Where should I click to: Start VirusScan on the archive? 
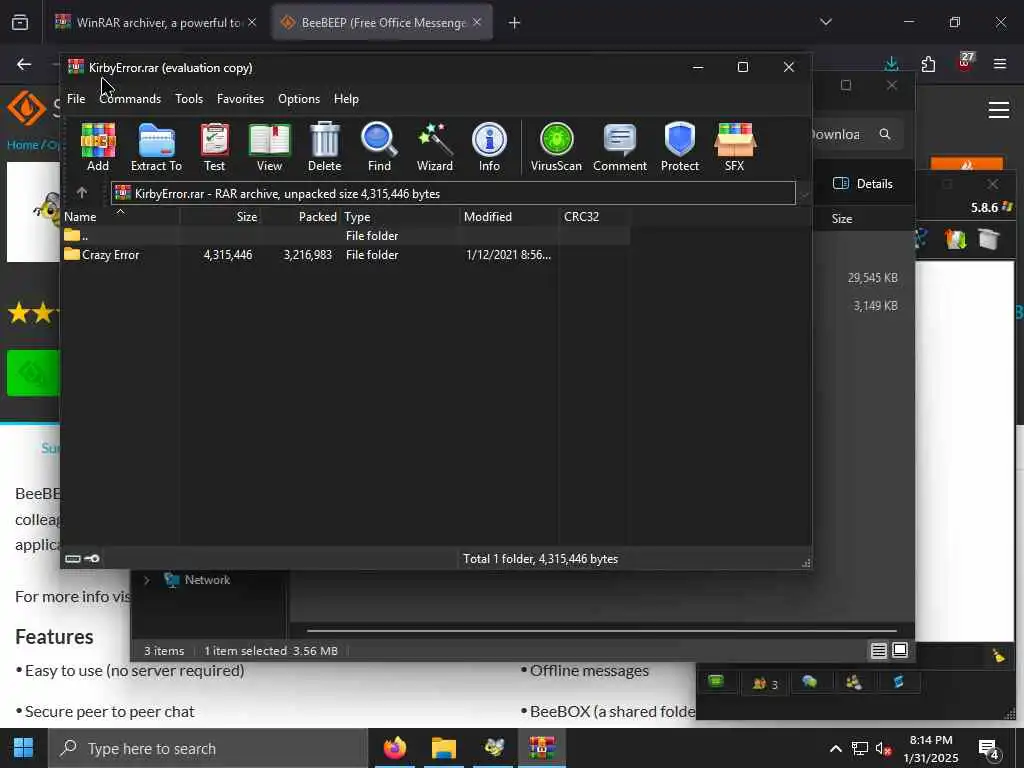click(556, 147)
